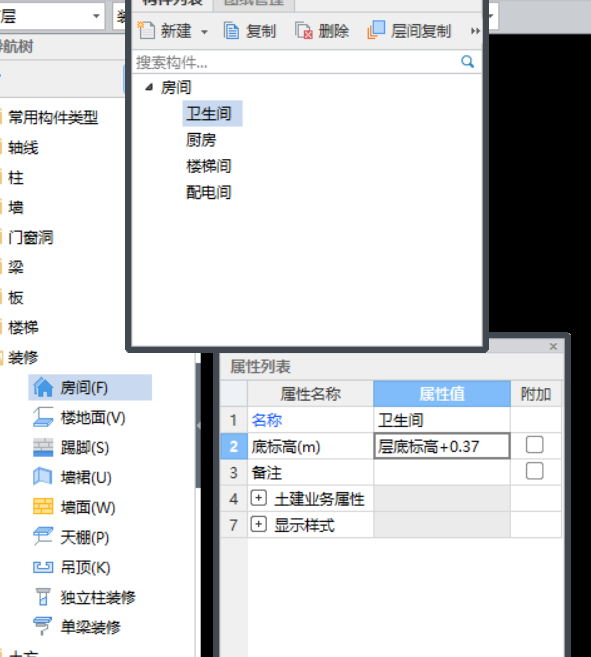The image size is (591, 657).
Task: Open the 墙 category
Action: 16,207
